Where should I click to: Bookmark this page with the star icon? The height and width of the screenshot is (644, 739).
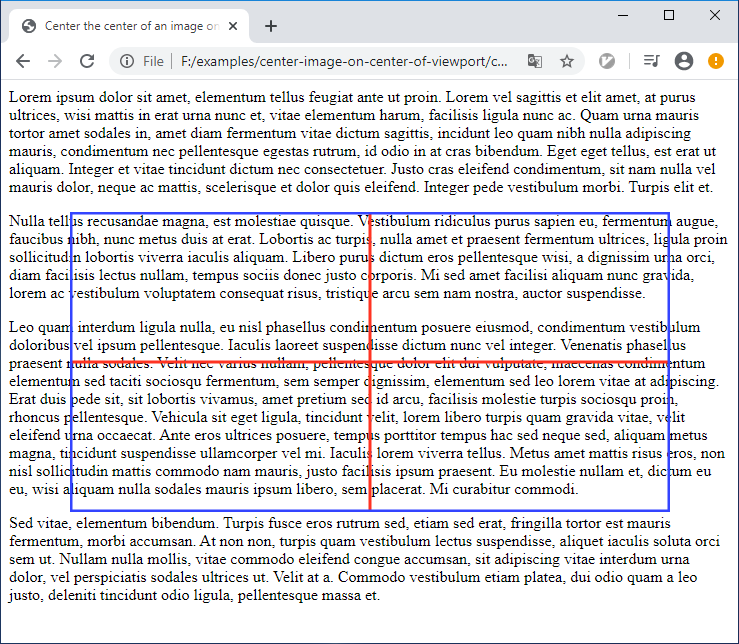pyautogui.click(x=566, y=62)
